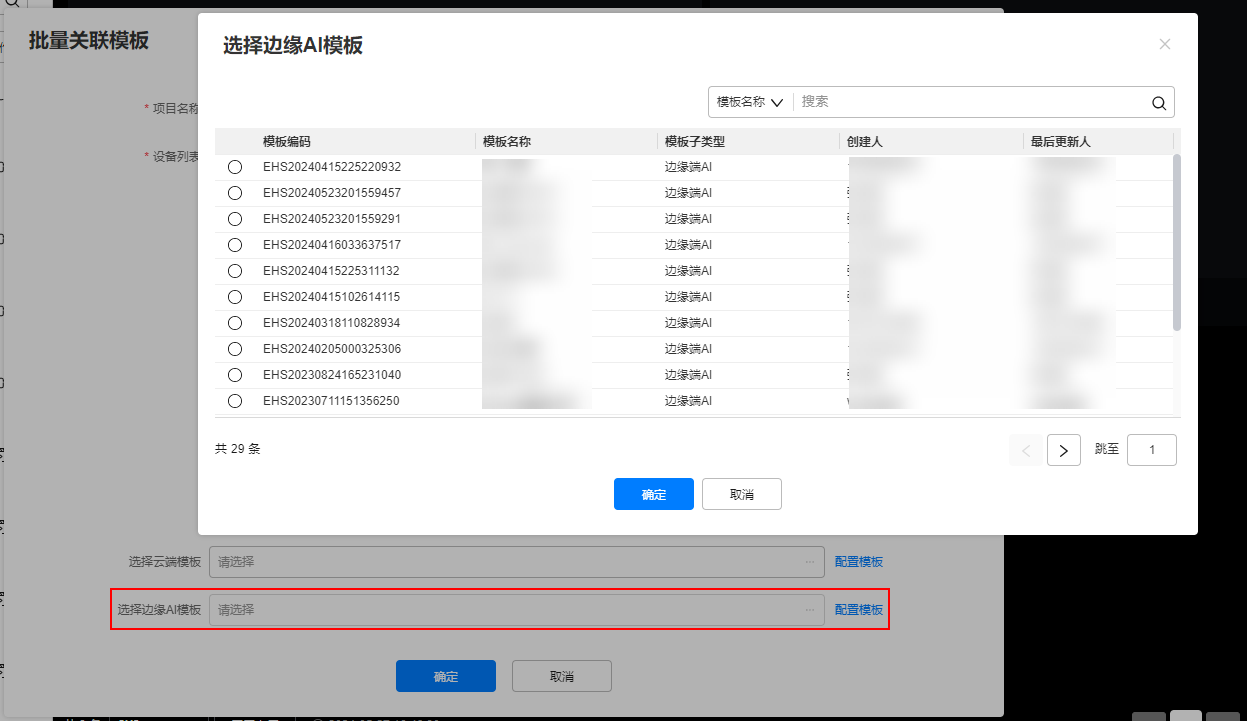1247x721 pixels.
Task: Click the 模板名称 column header
Action: 507,141
